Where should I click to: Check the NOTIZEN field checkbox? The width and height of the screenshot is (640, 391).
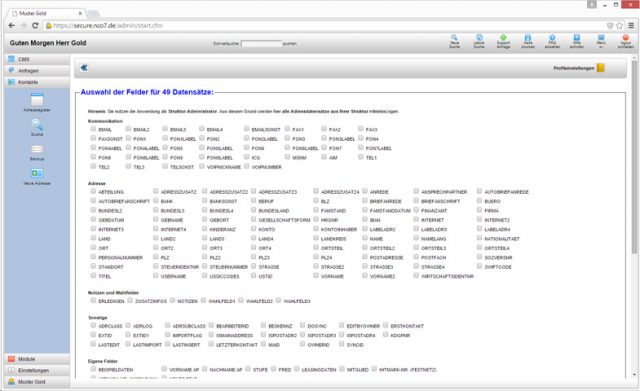pyautogui.click(x=173, y=301)
